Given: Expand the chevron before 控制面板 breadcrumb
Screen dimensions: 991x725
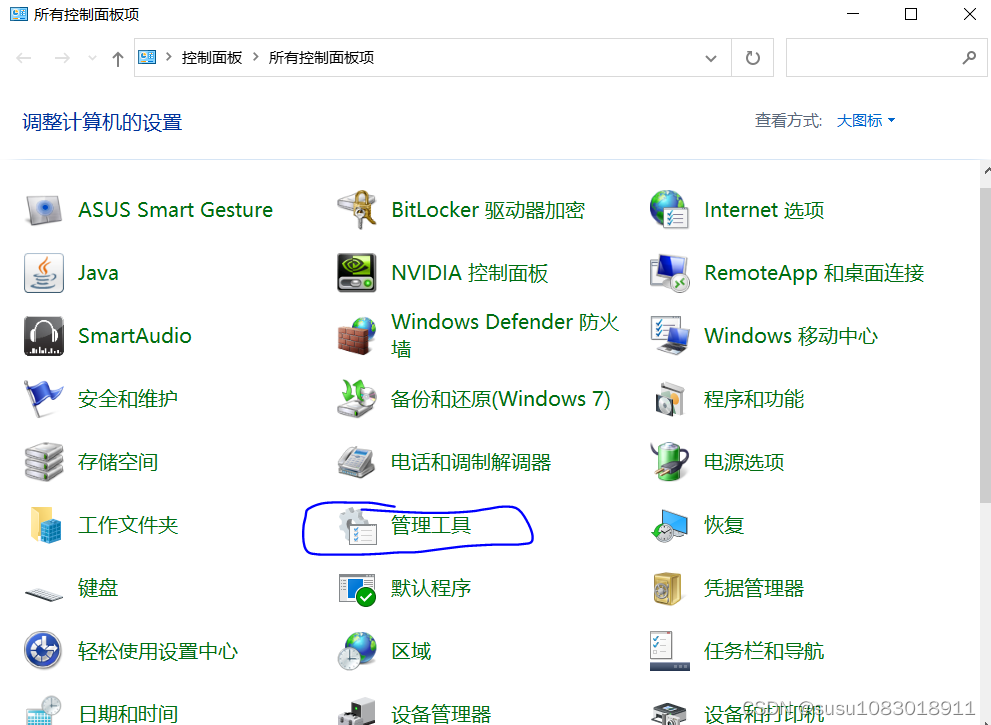Looking at the screenshot, I should 169,57.
